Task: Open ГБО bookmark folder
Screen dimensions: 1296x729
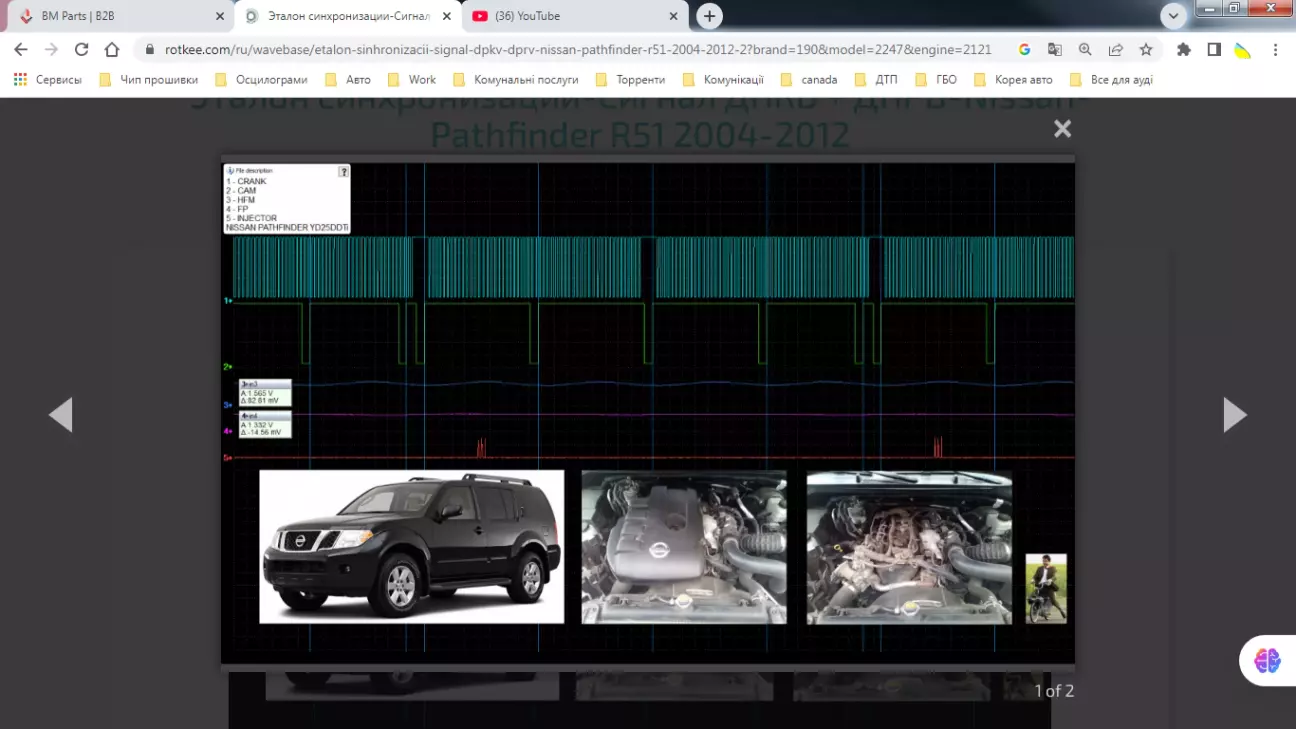Action: (936, 80)
